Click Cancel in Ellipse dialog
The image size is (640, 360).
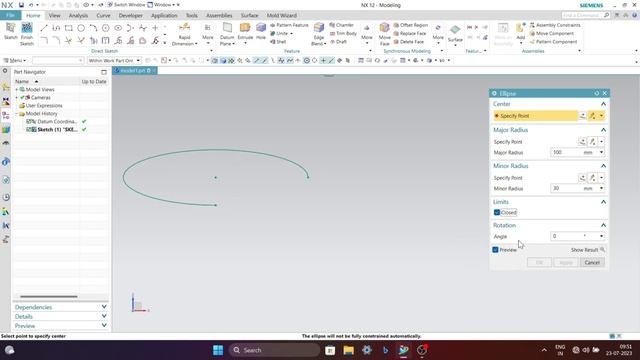[592, 262]
